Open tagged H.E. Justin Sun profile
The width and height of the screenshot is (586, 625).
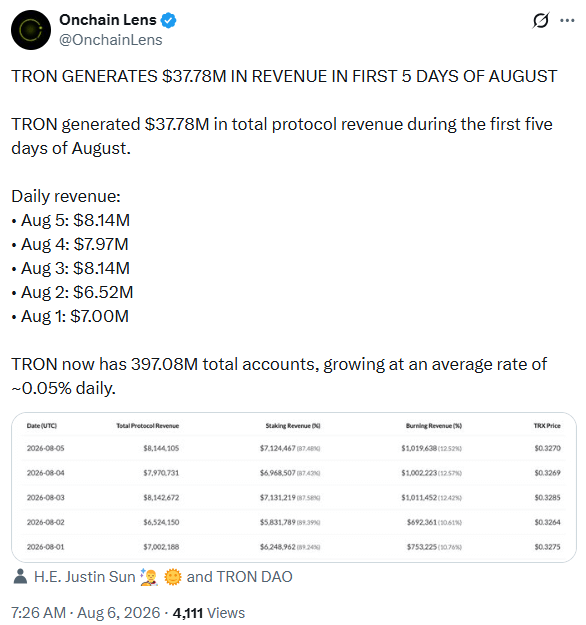(85, 577)
